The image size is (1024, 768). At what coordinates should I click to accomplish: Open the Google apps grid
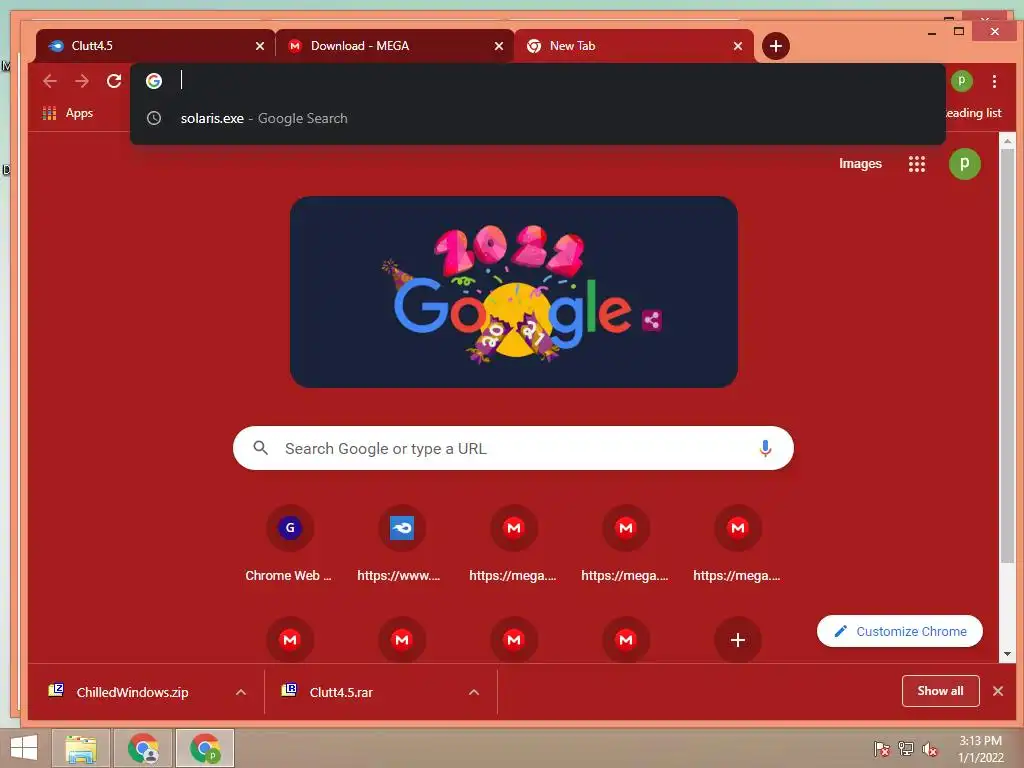(917, 164)
